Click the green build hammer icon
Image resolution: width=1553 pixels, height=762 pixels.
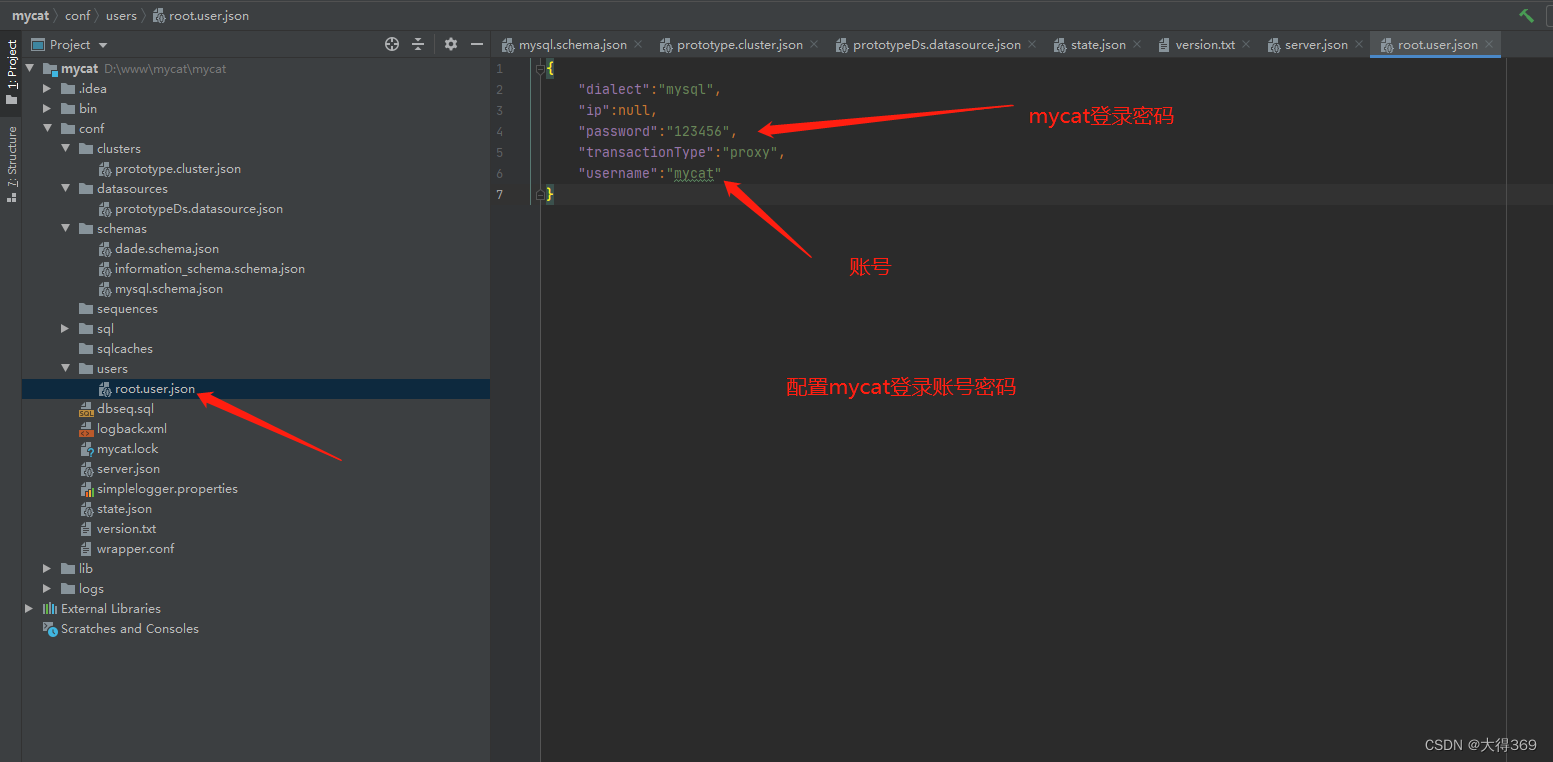pos(1526,15)
